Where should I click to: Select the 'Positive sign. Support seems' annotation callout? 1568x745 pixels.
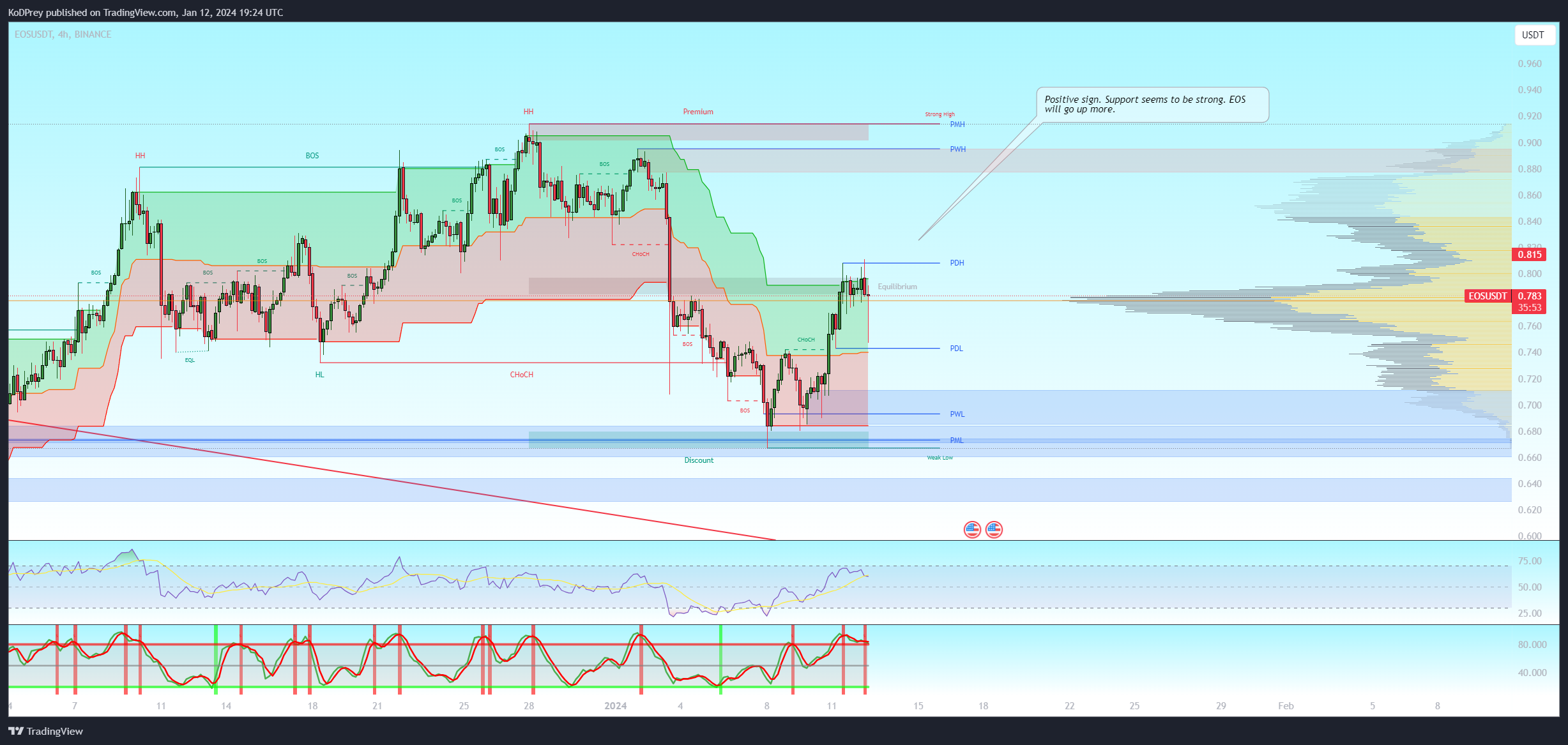(1152, 105)
